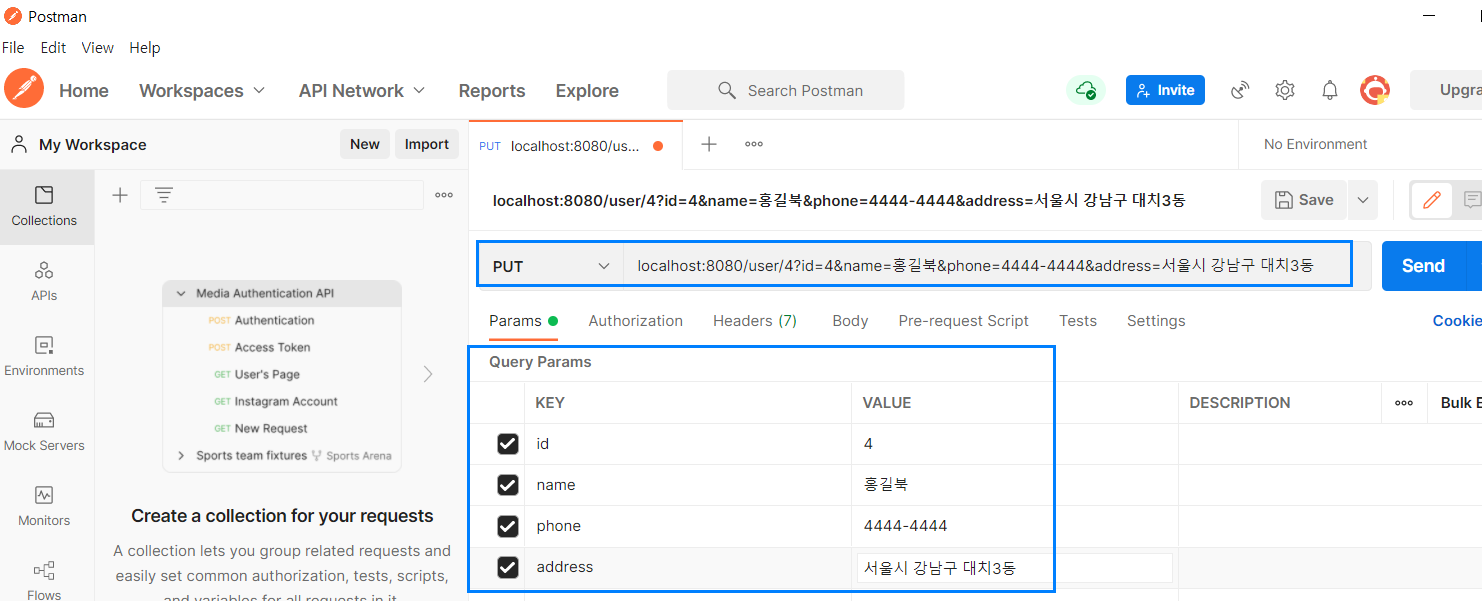The height and width of the screenshot is (601, 1482).
Task: Open the Mock Servers sidebar section
Action: click(44, 431)
